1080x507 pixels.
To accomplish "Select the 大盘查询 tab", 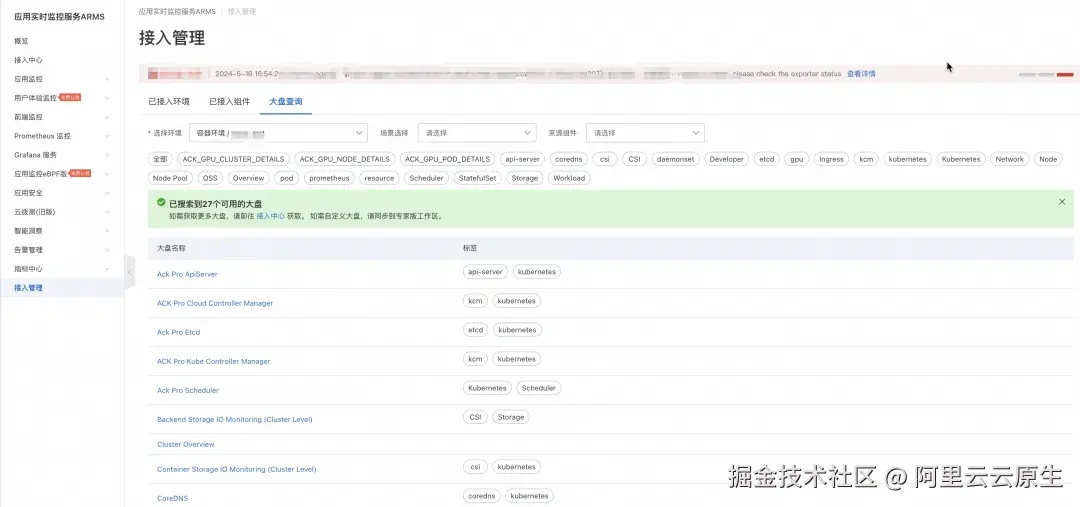I will (286, 101).
